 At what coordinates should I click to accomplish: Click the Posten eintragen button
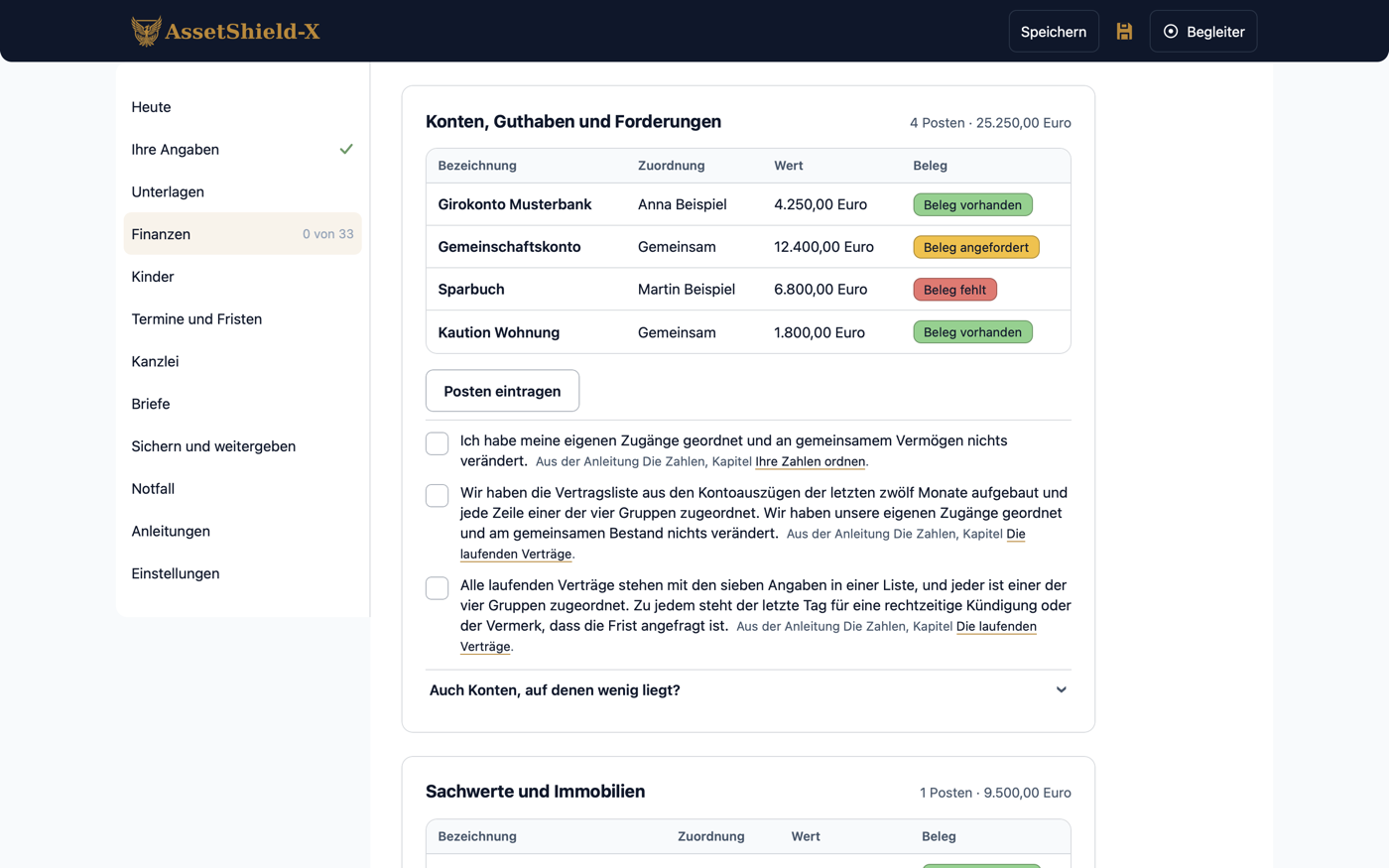click(x=502, y=391)
